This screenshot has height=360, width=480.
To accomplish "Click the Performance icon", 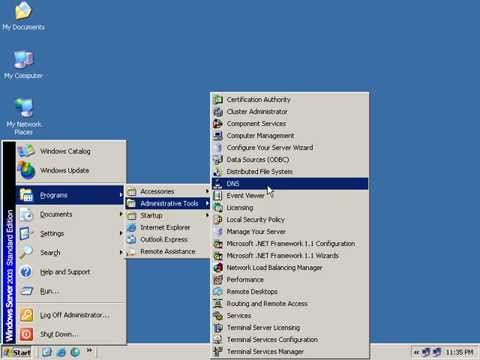I will pos(218,279).
